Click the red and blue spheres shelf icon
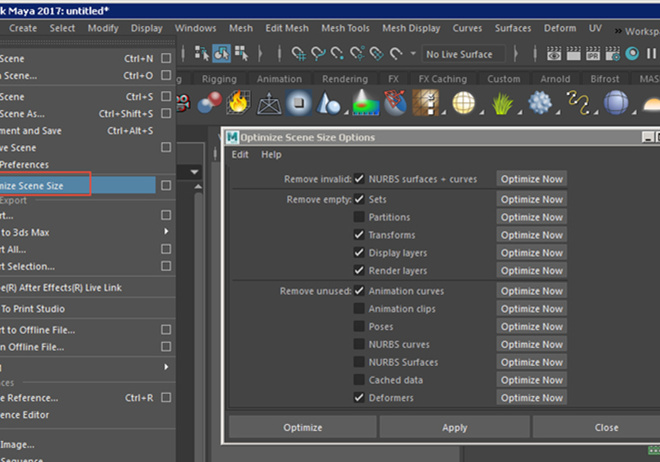Viewport: 660px width, 462px height. coord(212,102)
